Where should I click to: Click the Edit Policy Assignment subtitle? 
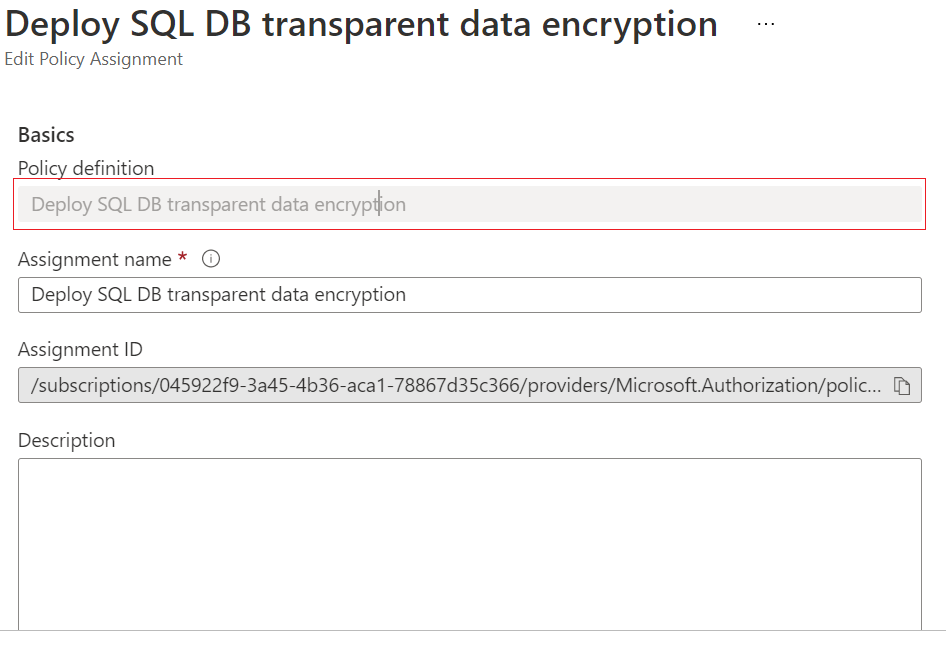click(x=94, y=59)
